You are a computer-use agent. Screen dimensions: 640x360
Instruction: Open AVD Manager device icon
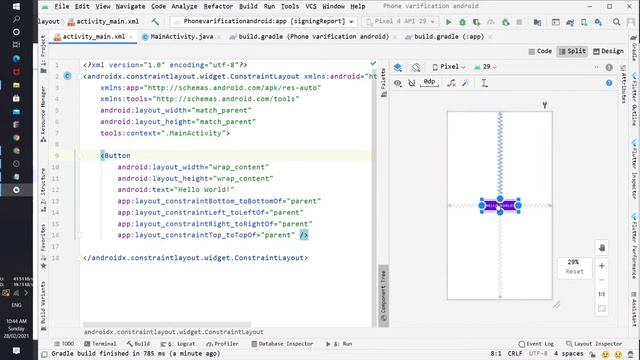584,22
